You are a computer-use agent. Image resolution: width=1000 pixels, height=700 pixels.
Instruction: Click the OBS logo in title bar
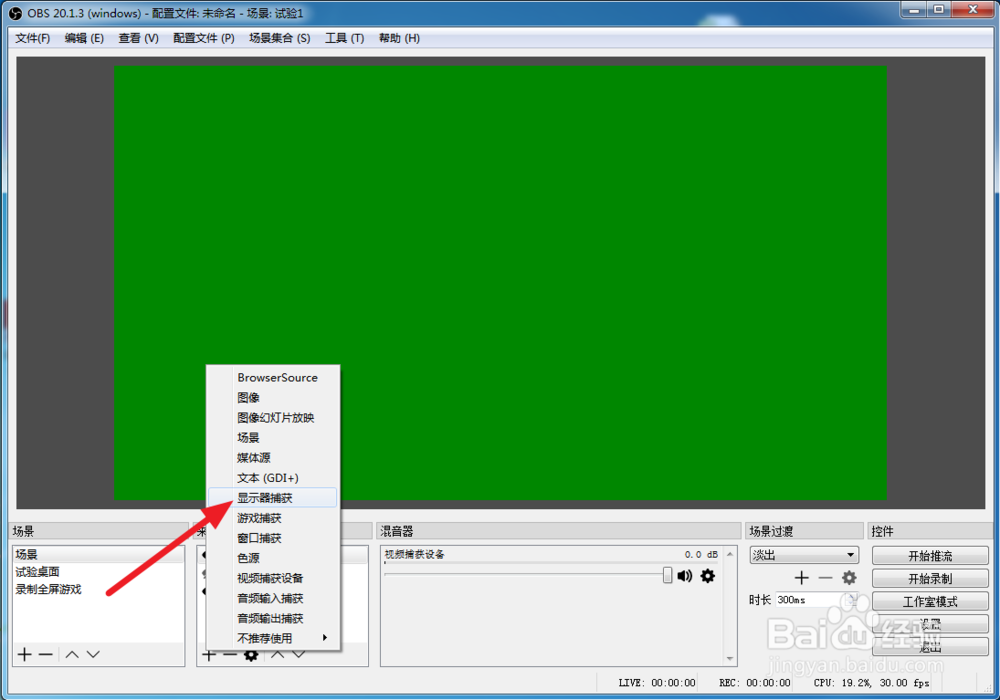click(x=15, y=13)
